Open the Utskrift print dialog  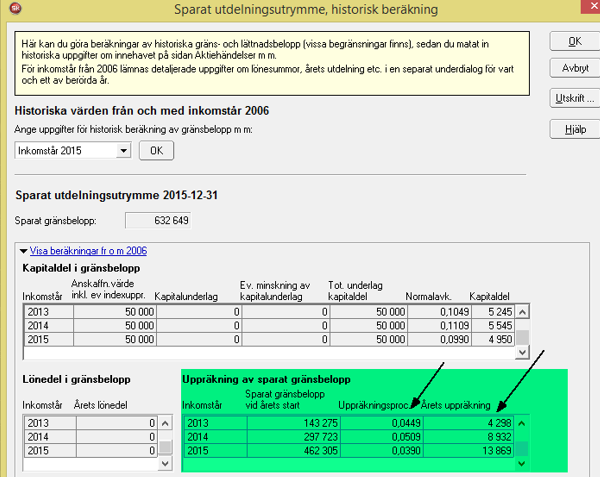574,99
